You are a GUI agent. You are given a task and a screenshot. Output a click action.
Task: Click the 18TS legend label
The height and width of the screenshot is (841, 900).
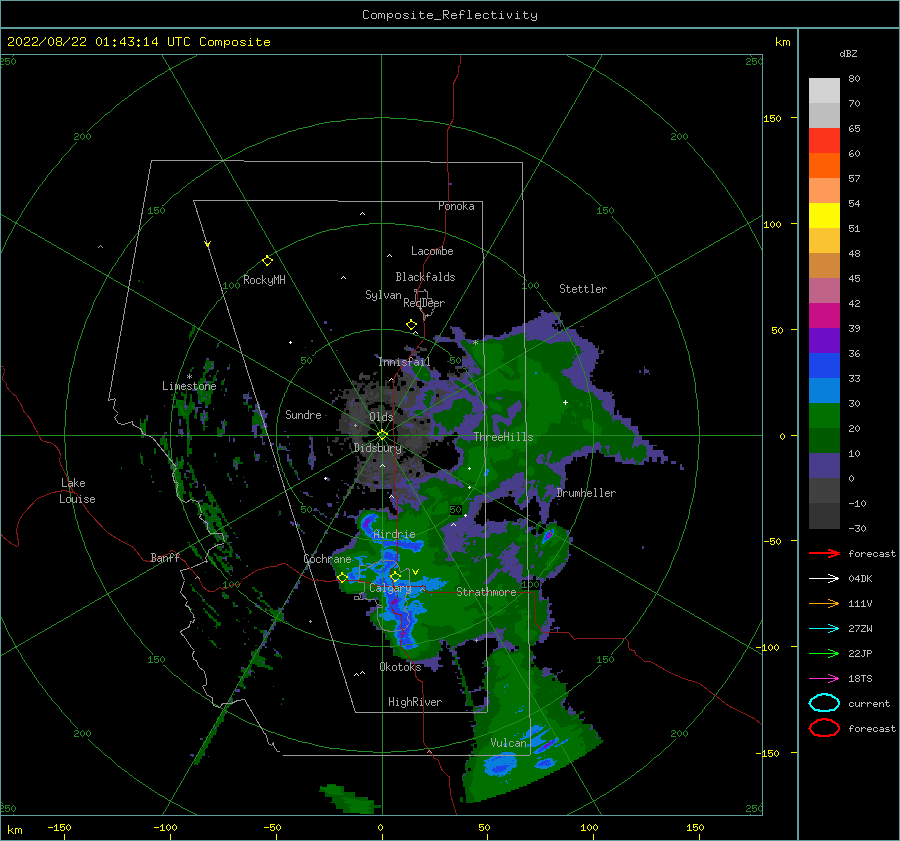pos(860,679)
